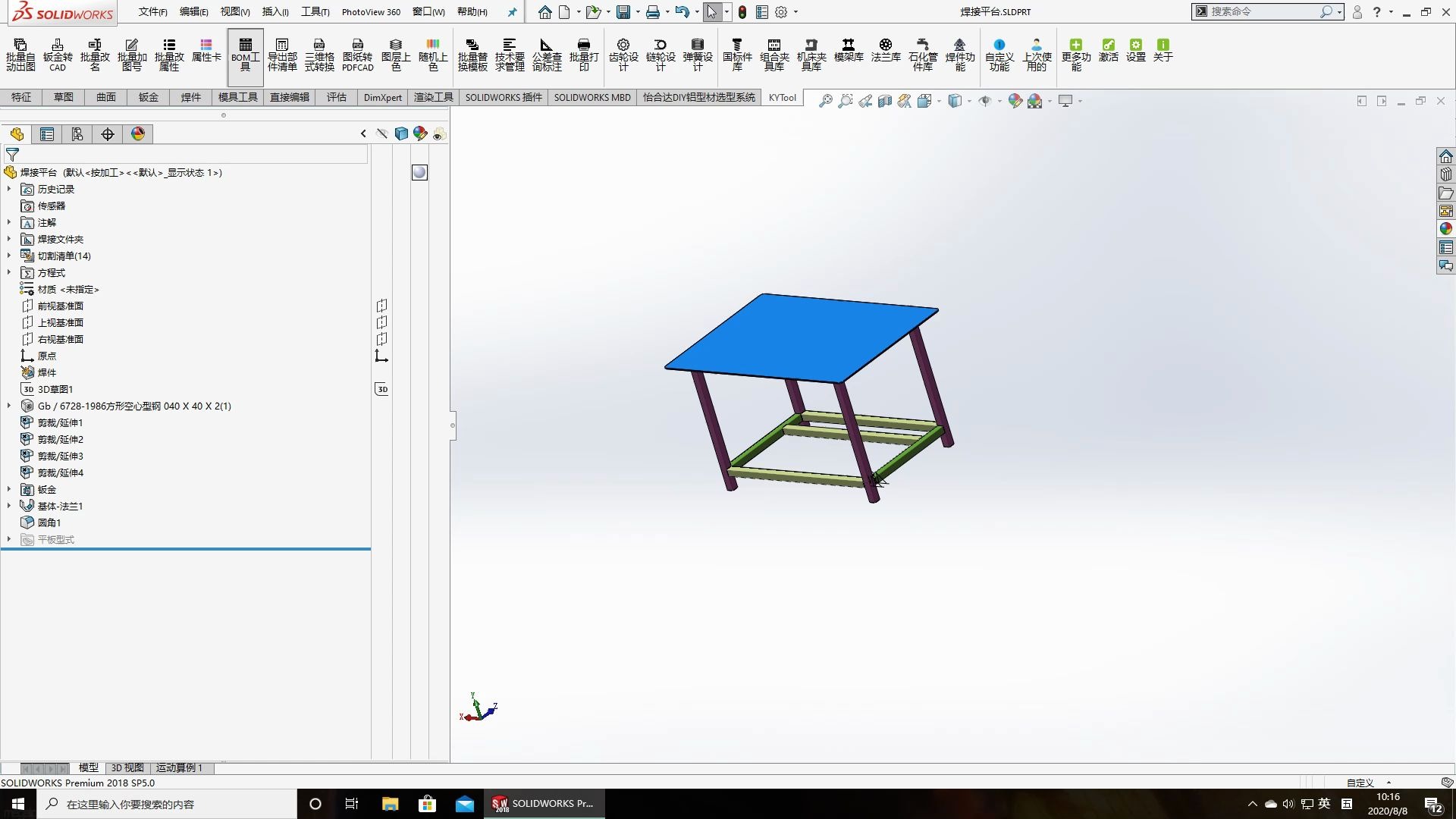Toggle Hide/Show Items in heads-up toolbar
The width and height of the screenshot is (1456, 819).
coord(987,101)
